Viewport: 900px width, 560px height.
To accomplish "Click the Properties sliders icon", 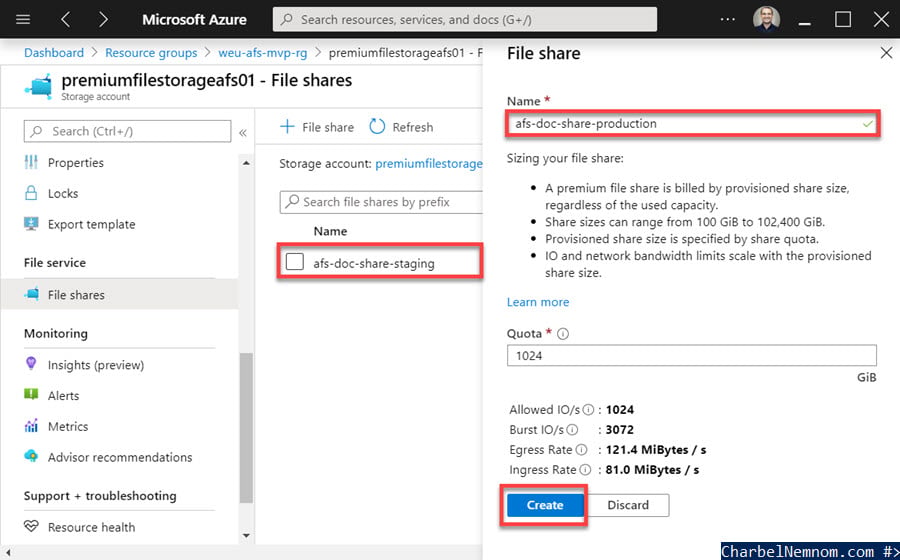I will pyautogui.click(x=31, y=162).
